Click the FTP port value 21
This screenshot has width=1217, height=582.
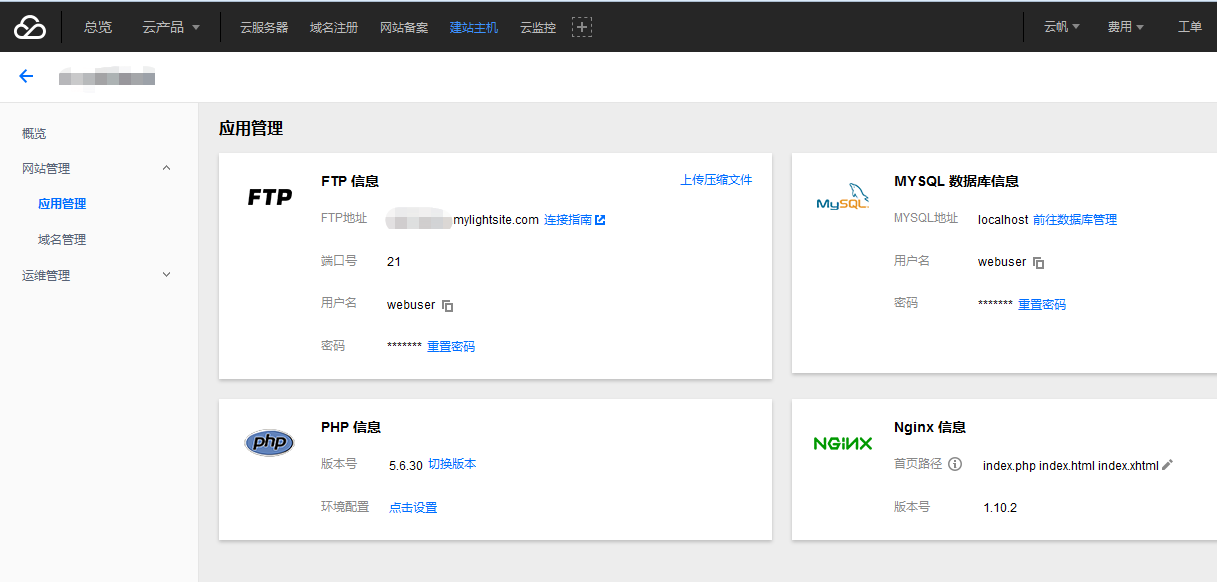click(394, 262)
